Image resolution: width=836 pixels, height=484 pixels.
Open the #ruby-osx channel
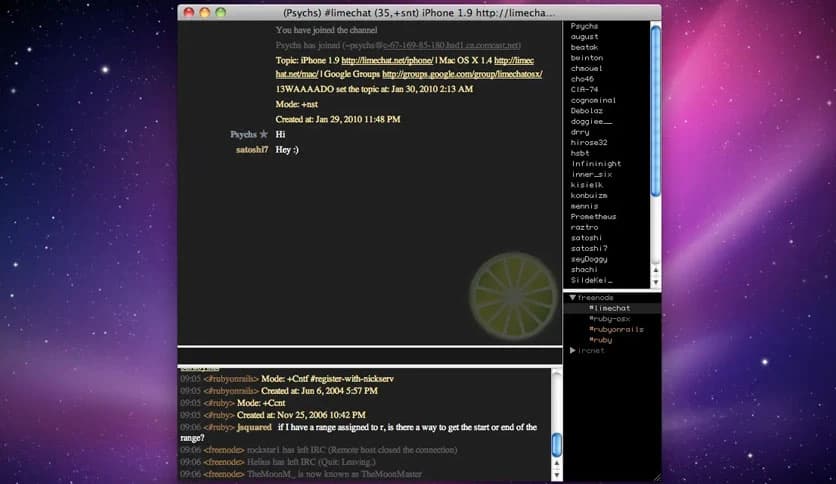(609, 319)
